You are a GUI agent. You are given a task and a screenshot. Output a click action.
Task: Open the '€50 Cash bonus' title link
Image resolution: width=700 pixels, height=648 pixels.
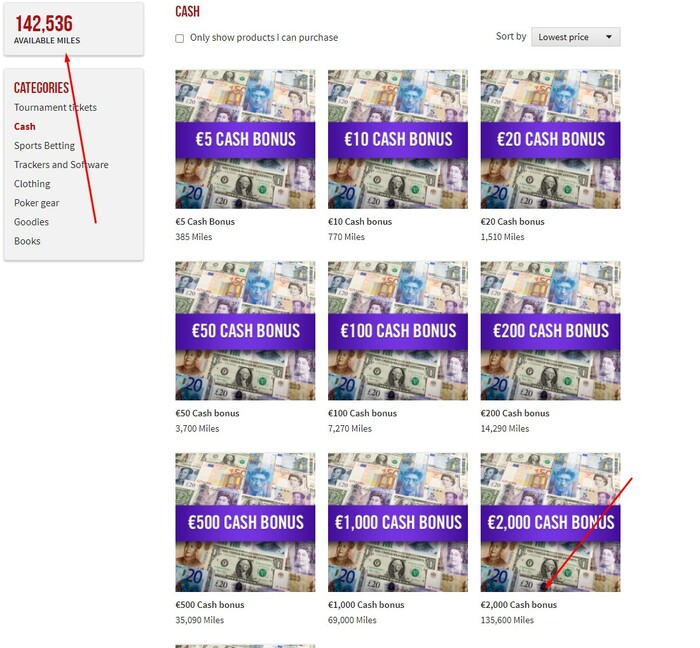[x=207, y=413]
